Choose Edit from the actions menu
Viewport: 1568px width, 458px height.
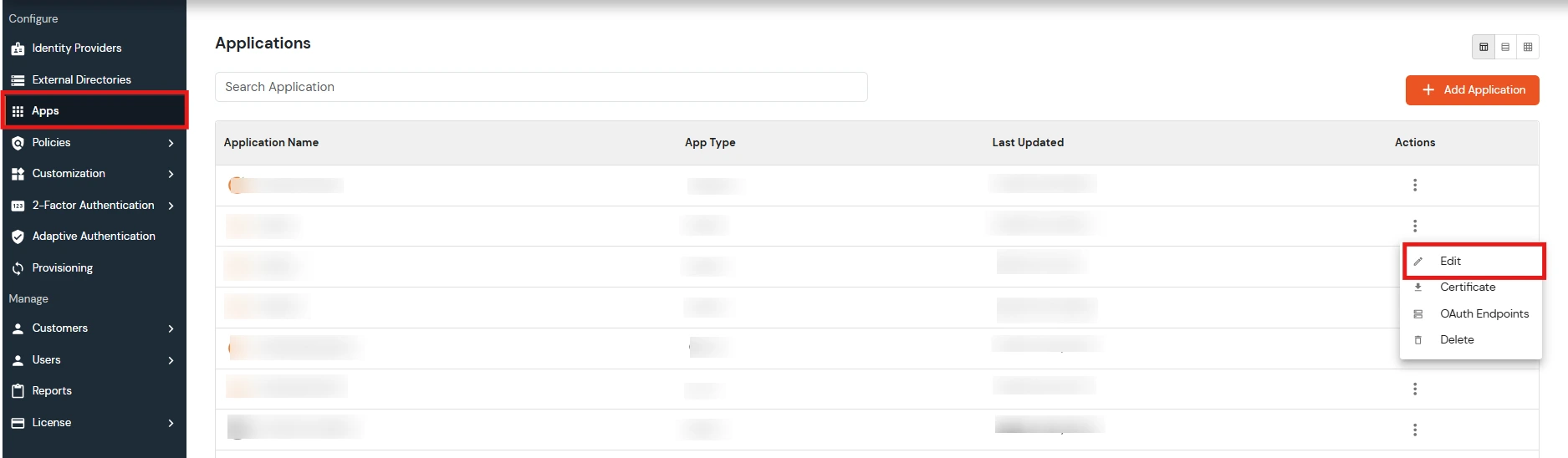(1450, 262)
